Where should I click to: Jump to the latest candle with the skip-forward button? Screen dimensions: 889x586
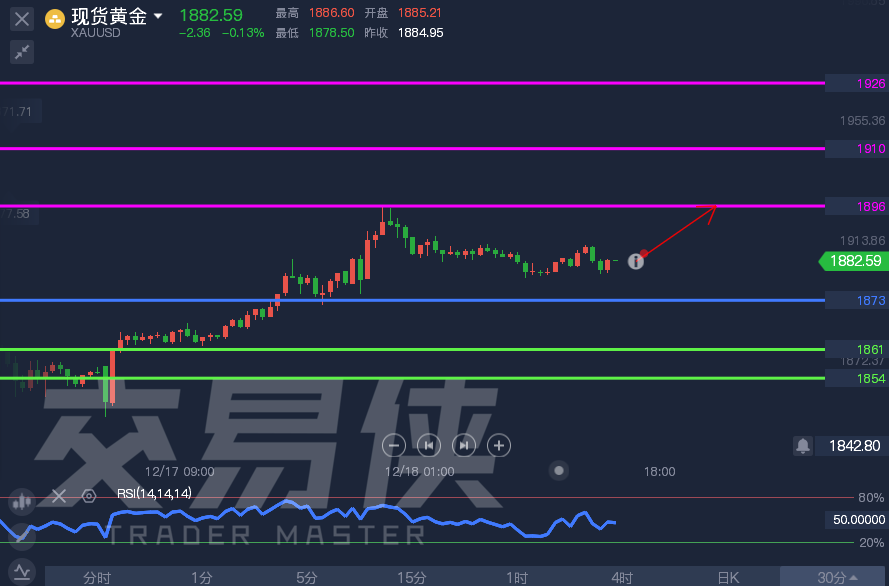(x=464, y=445)
